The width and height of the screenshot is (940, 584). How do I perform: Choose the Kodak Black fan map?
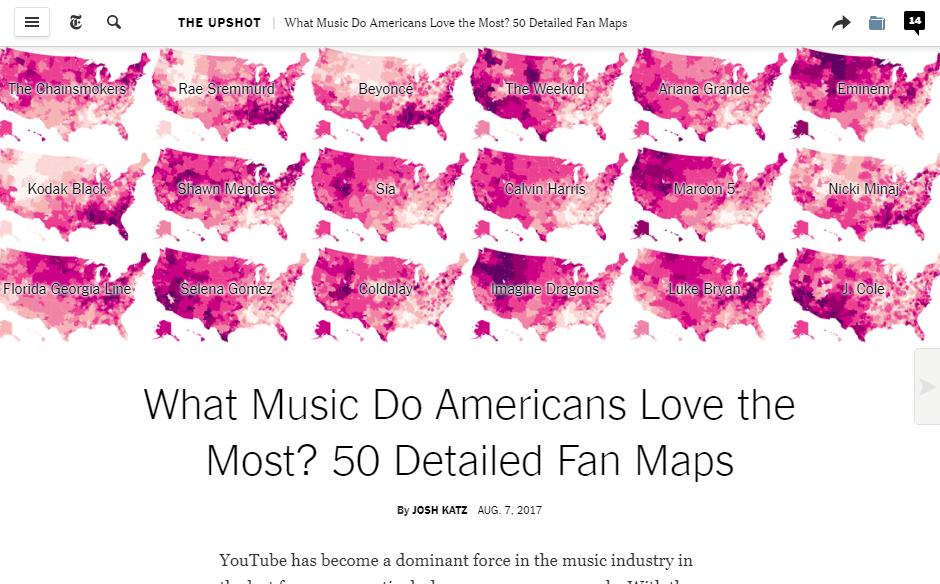(x=68, y=189)
